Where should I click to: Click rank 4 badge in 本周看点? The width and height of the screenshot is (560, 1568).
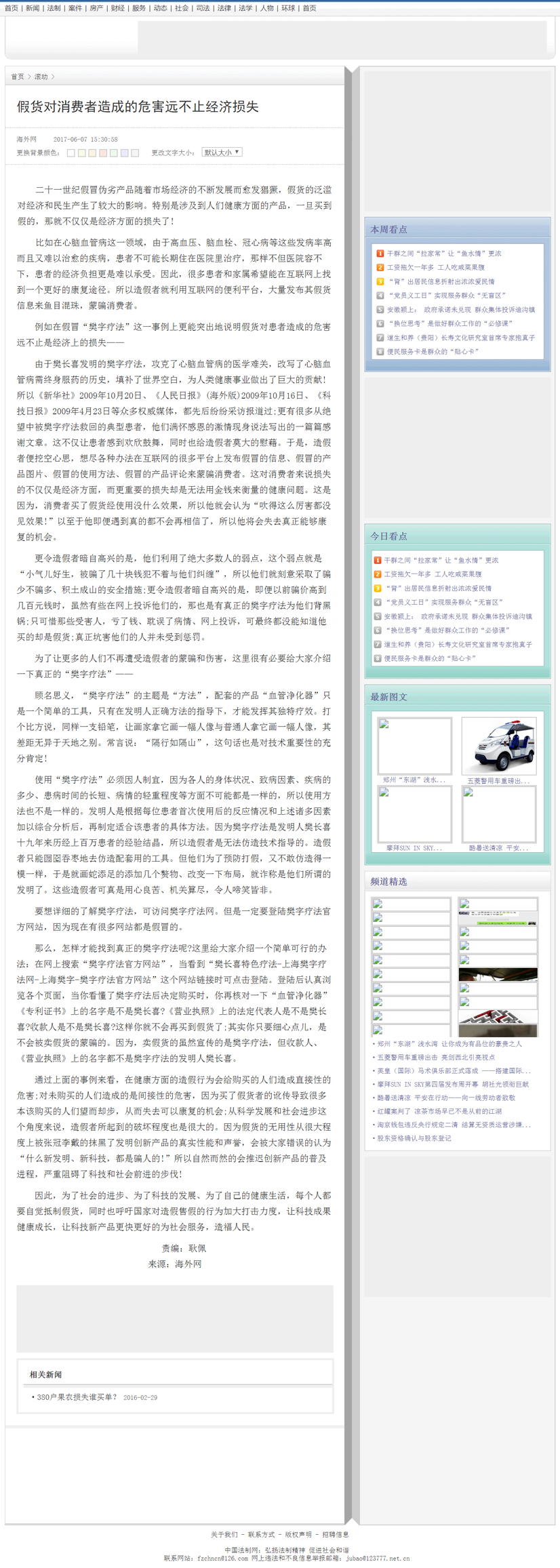coord(380,296)
